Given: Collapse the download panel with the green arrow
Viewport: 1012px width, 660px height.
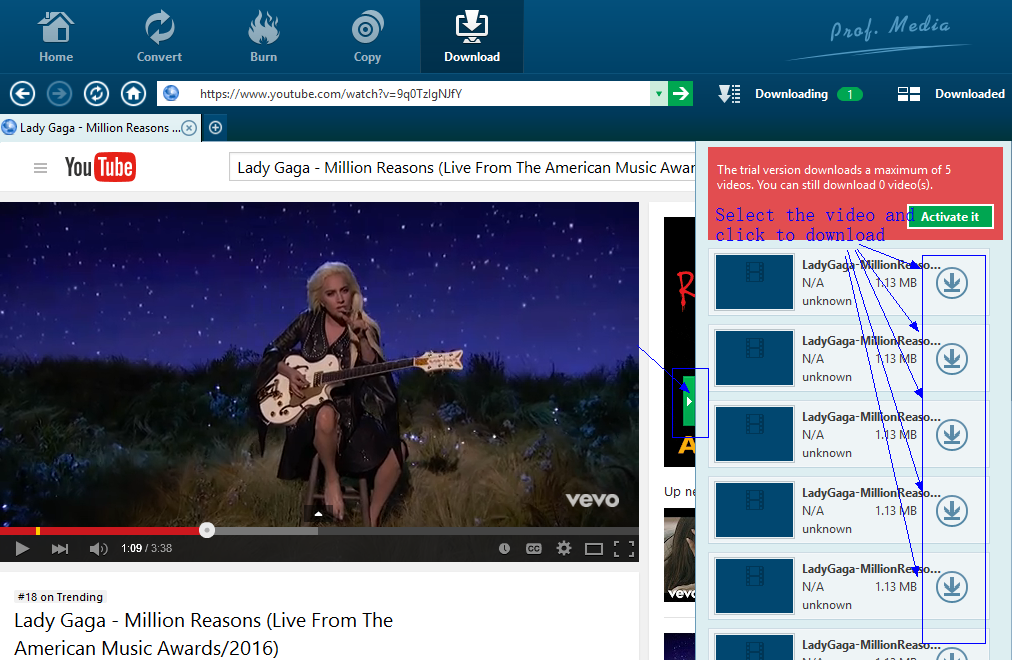Looking at the screenshot, I should (x=689, y=401).
